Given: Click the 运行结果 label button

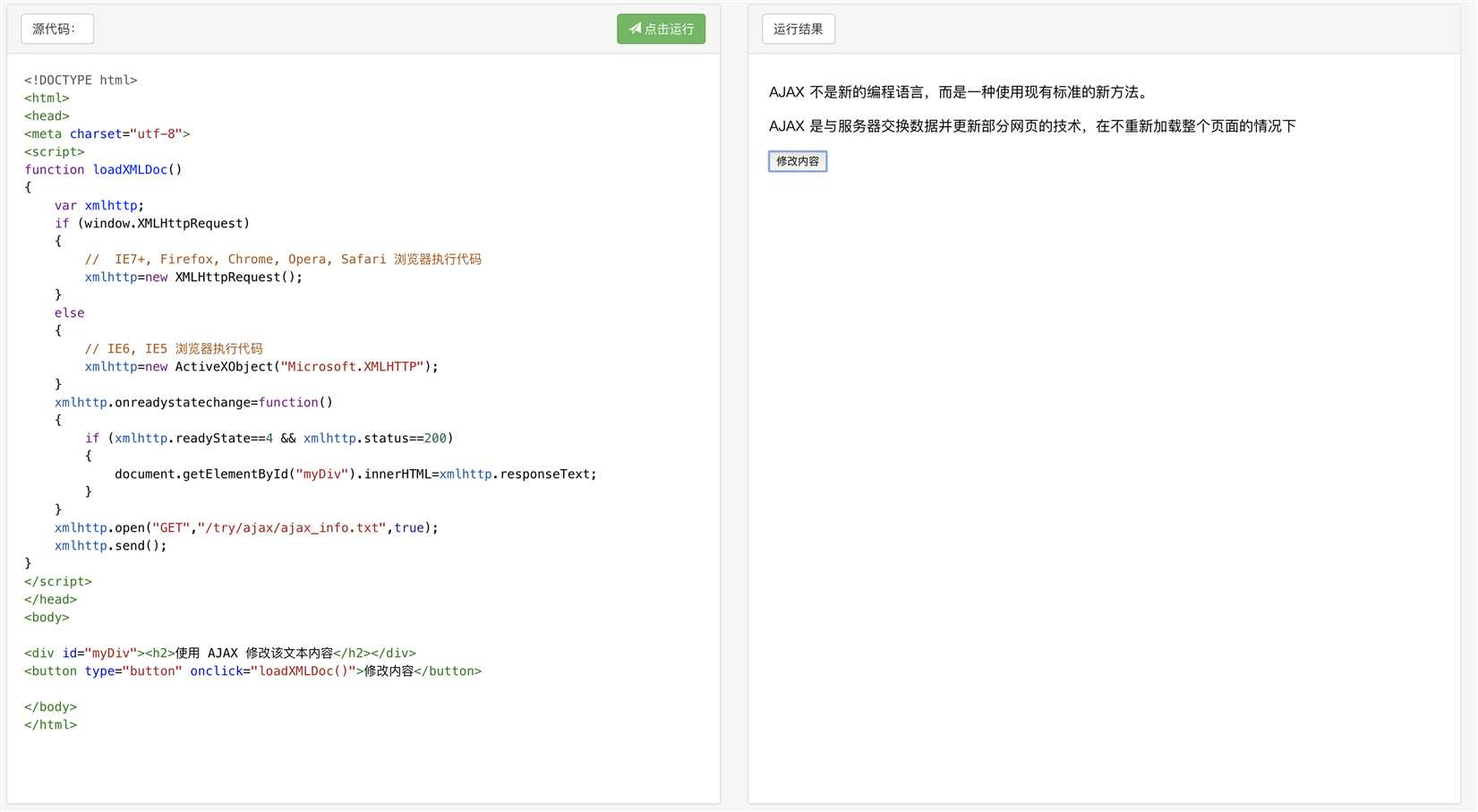Looking at the screenshot, I should [799, 29].
